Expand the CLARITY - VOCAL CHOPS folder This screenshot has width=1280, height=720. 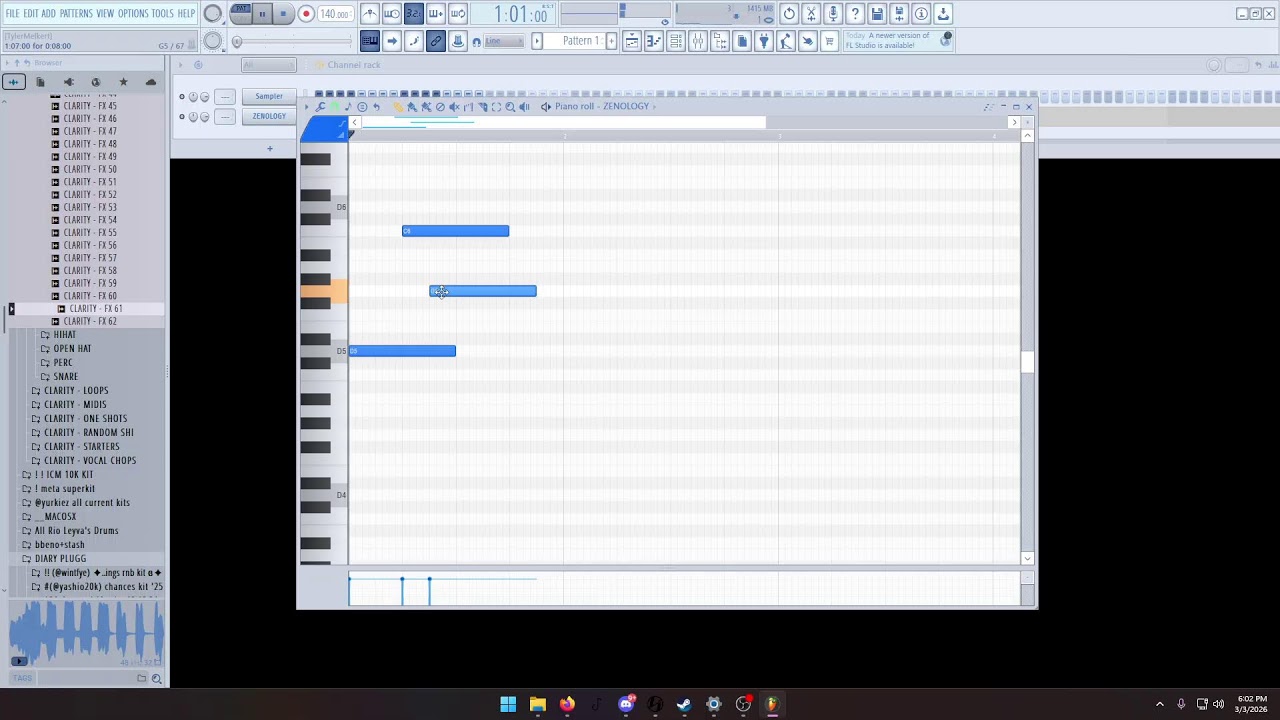pyautogui.click(x=90, y=461)
